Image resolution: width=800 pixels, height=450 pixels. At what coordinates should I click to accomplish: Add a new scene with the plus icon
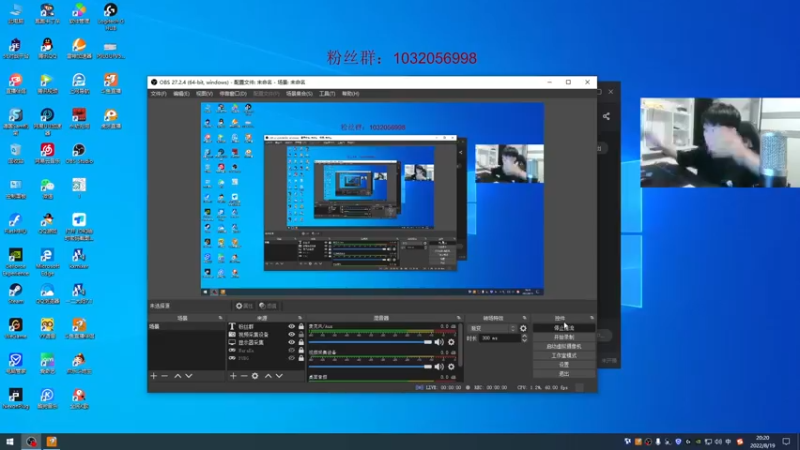pyautogui.click(x=154, y=376)
